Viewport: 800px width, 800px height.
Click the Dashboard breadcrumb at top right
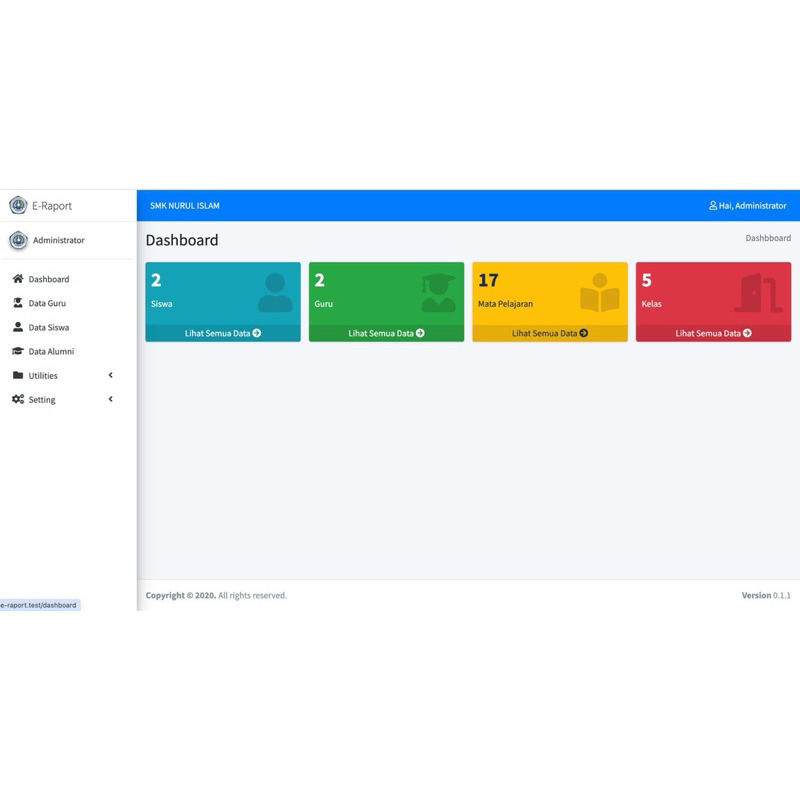(768, 238)
